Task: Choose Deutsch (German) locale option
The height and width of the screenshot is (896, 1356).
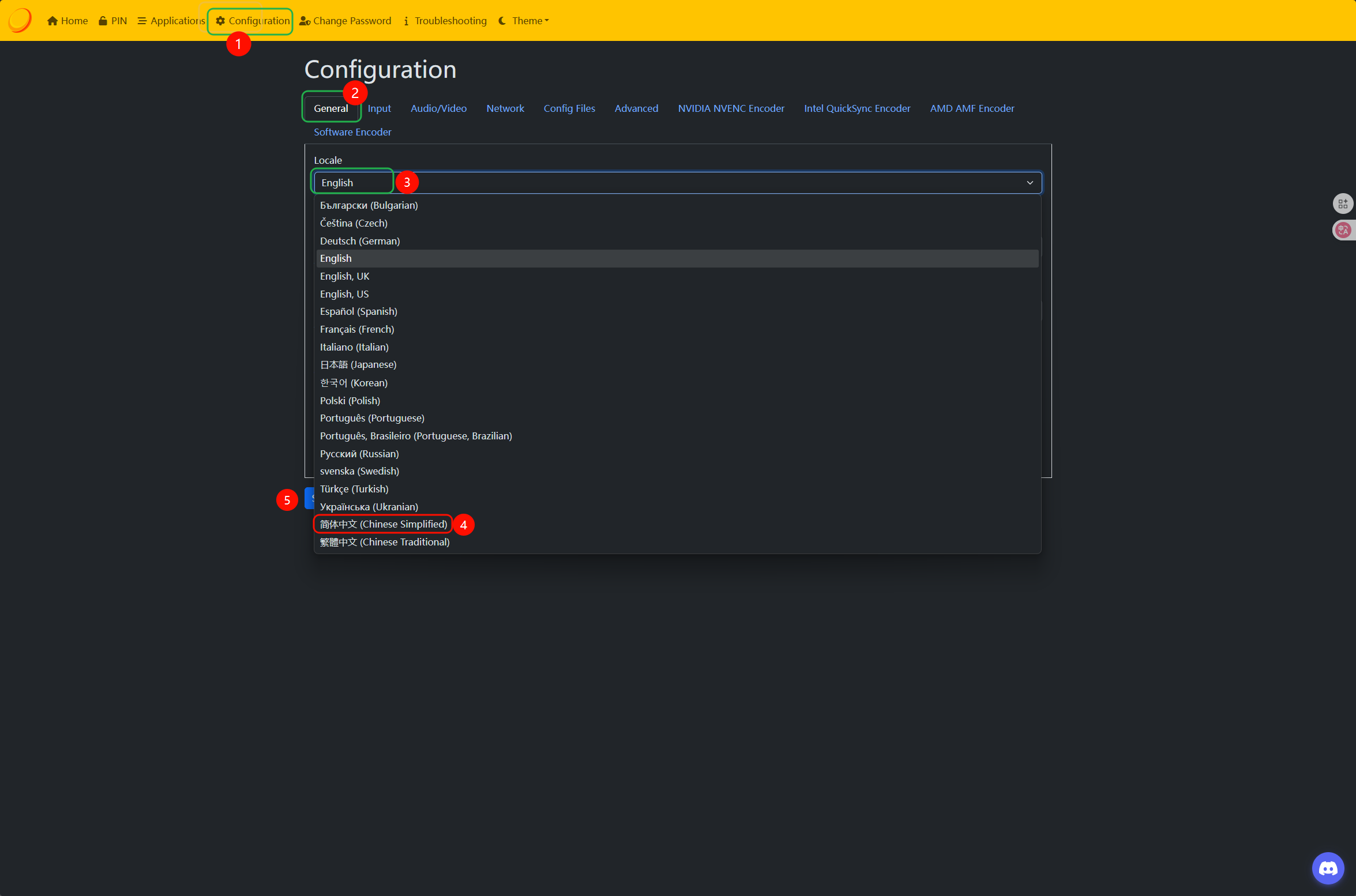Action: pos(360,241)
